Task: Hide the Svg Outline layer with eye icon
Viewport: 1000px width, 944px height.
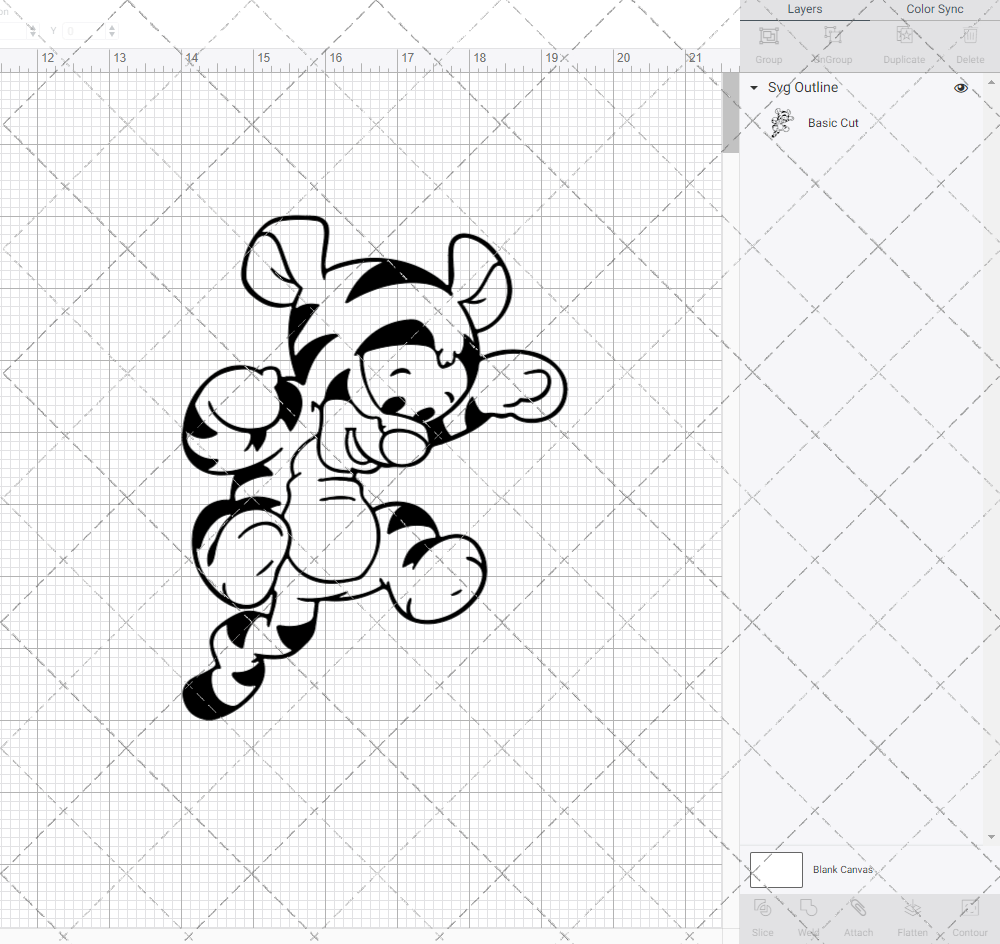Action: coord(960,87)
